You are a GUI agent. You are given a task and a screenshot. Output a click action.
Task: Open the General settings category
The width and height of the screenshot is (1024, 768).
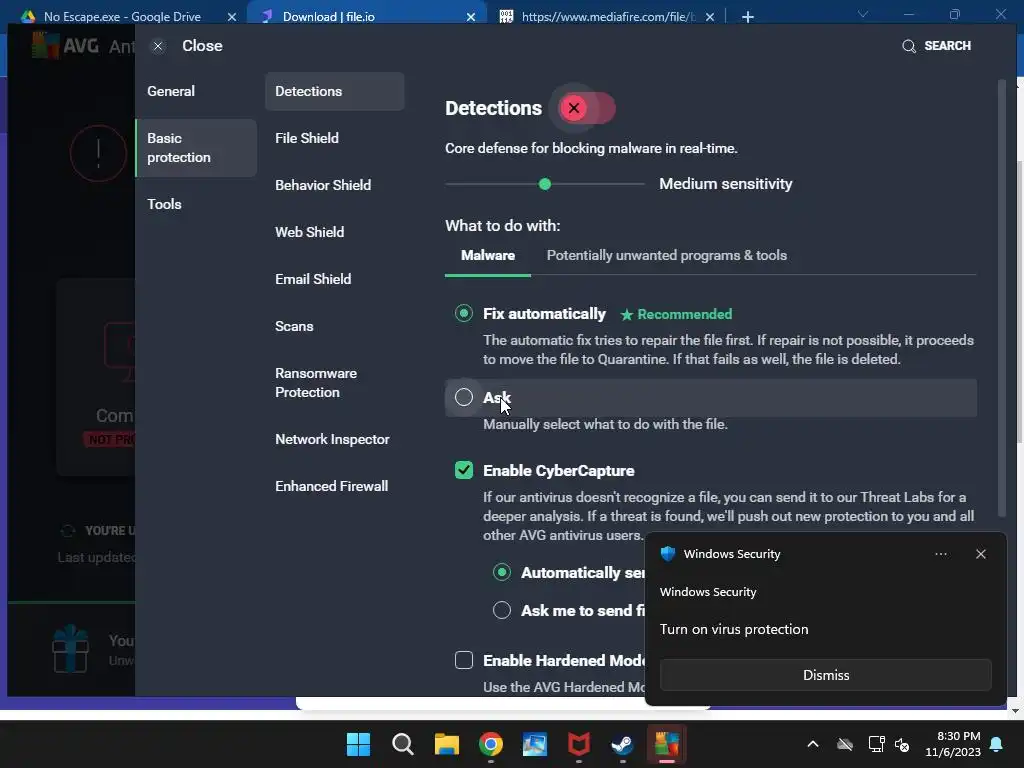point(171,91)
